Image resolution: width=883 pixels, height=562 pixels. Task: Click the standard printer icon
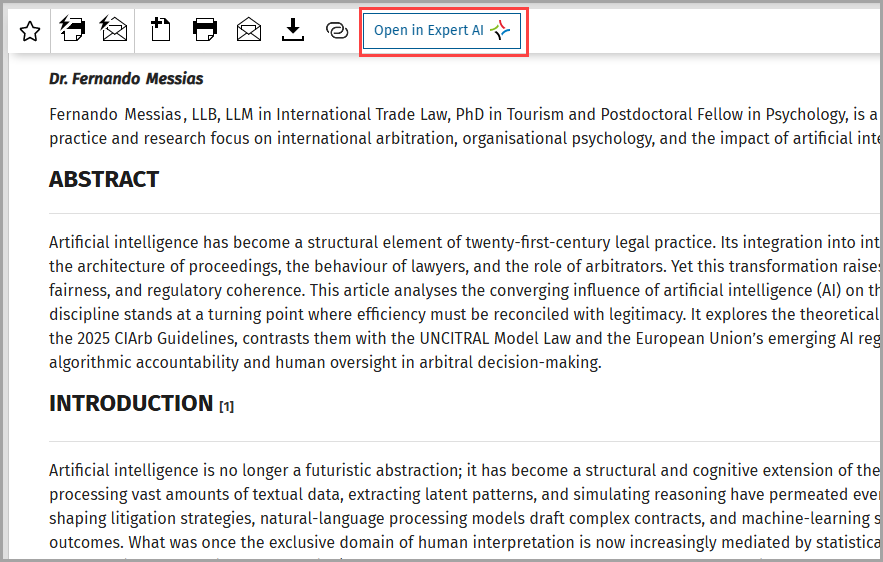point(204,29)
